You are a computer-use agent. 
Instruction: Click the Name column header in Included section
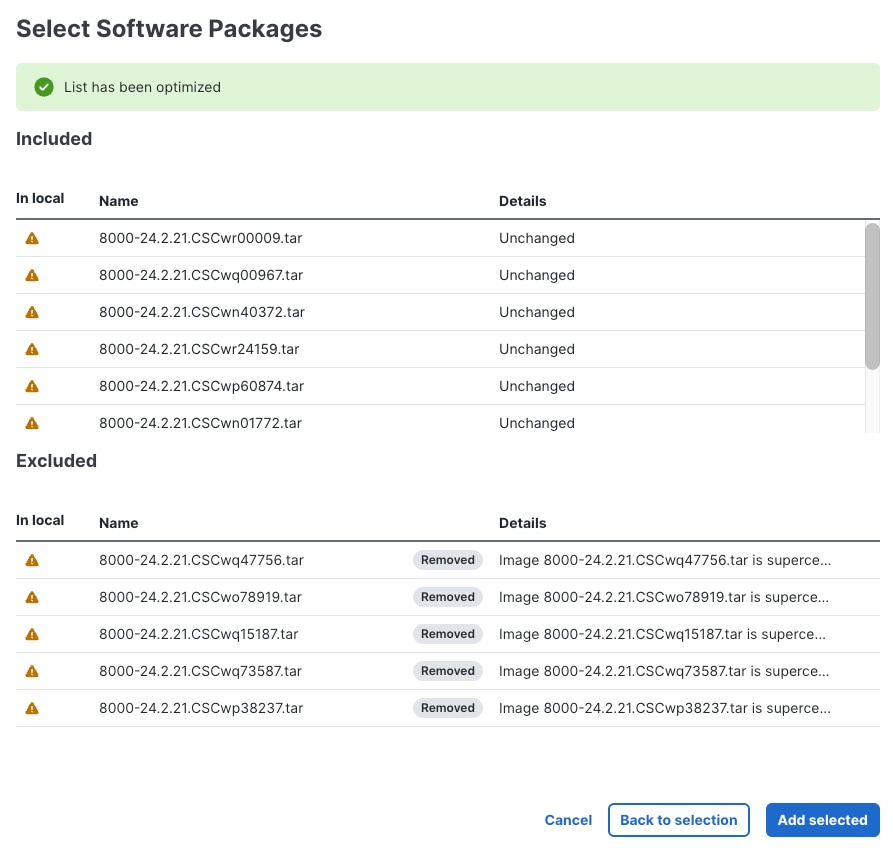(118, 201)
